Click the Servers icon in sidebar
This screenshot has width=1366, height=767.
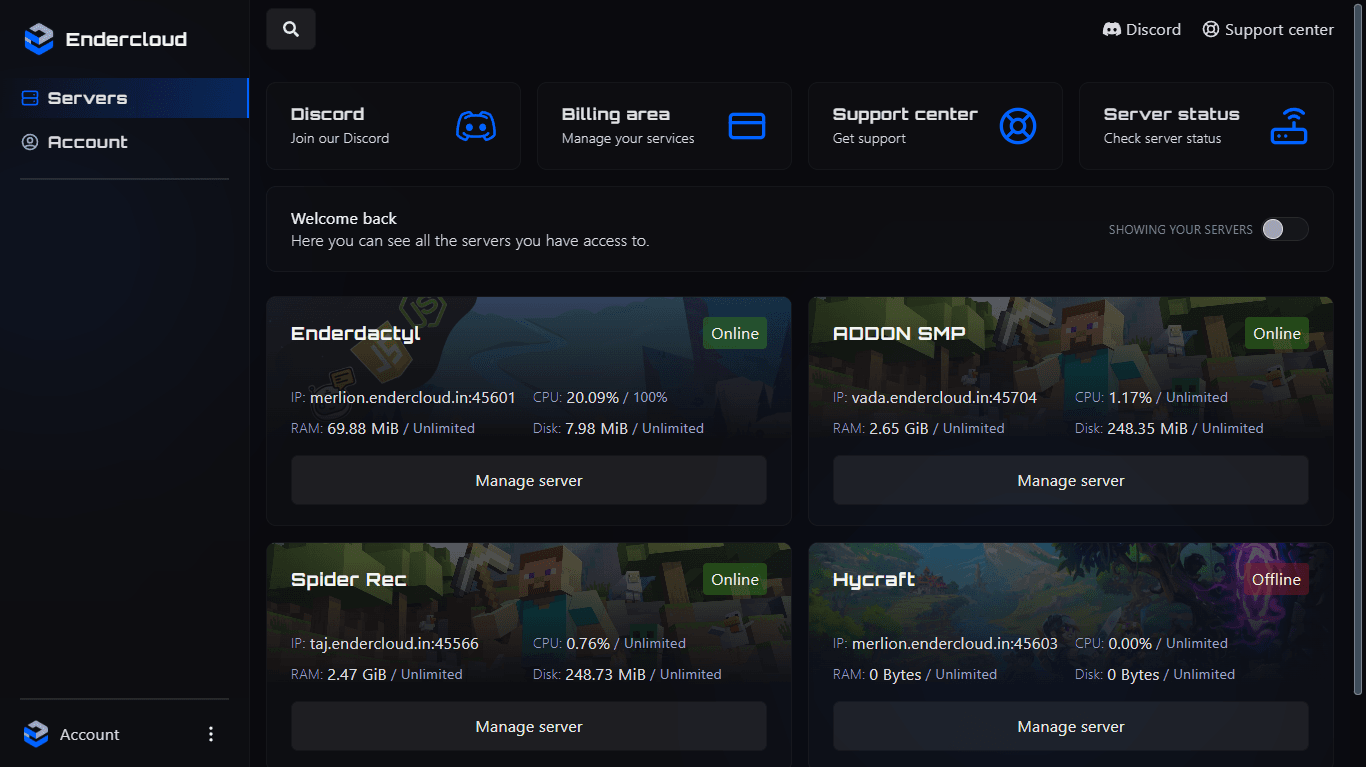point(30,98)
